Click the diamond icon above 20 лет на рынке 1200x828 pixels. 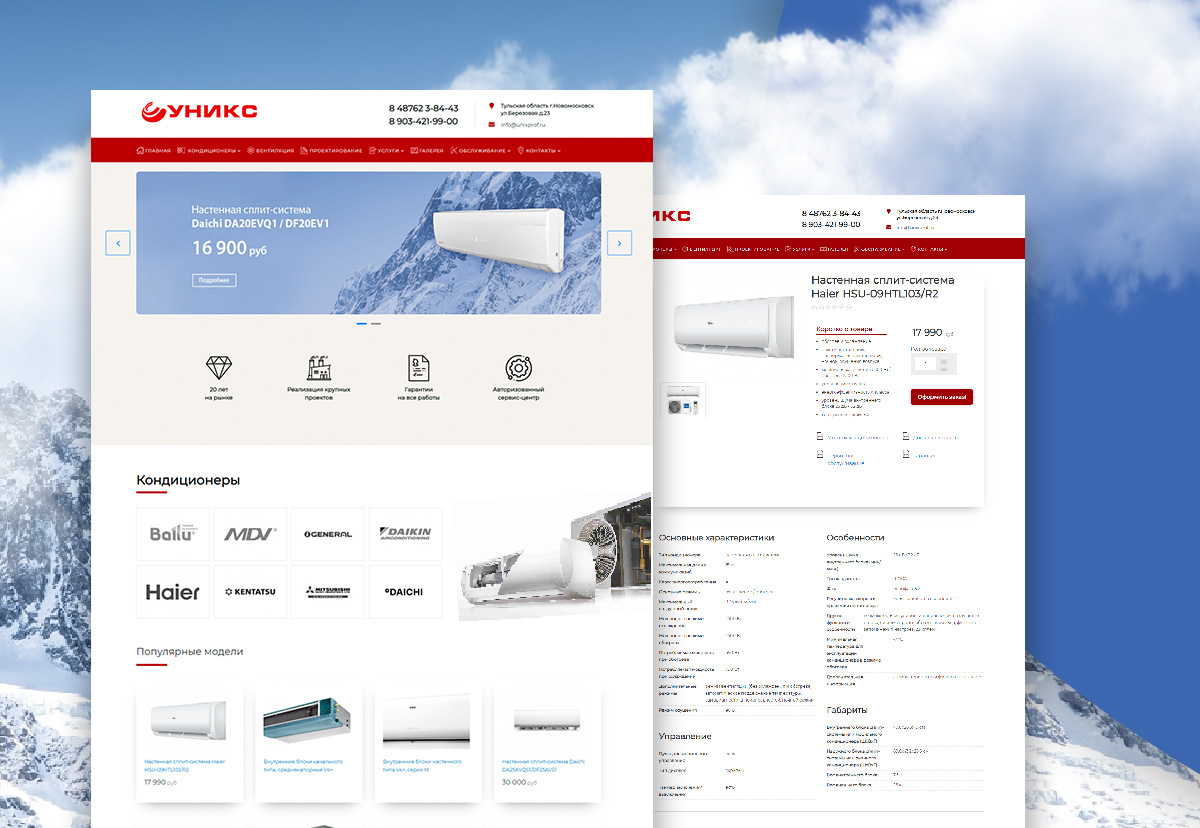tap(218, 366)
